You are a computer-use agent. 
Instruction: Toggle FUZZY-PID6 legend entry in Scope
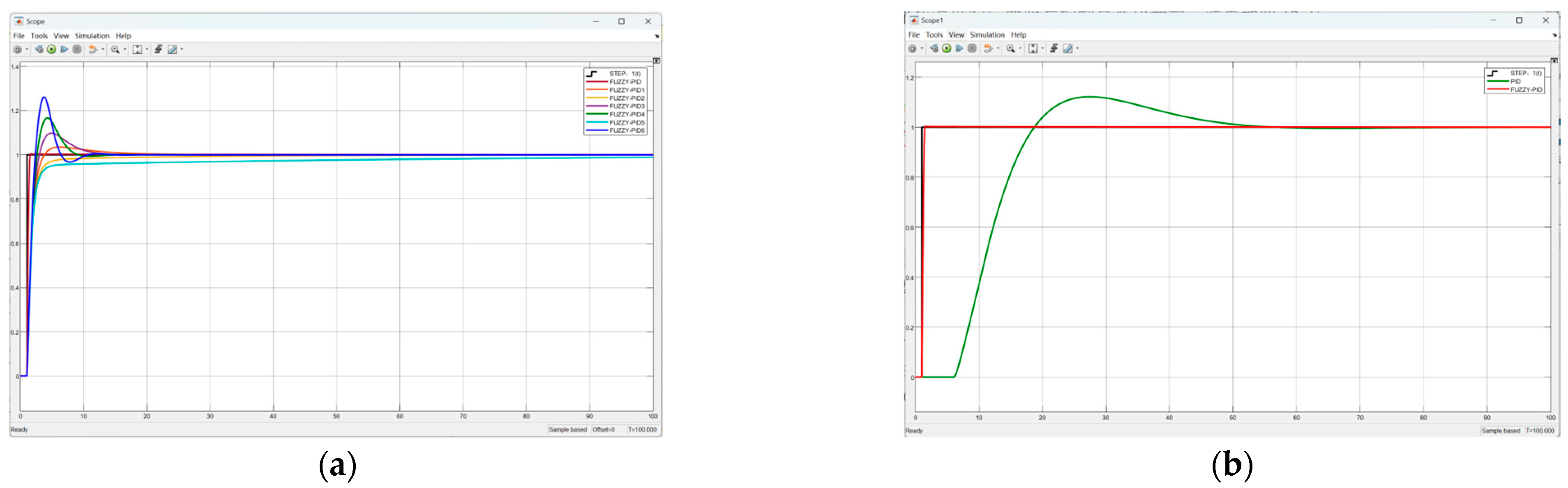click(615, 130)
